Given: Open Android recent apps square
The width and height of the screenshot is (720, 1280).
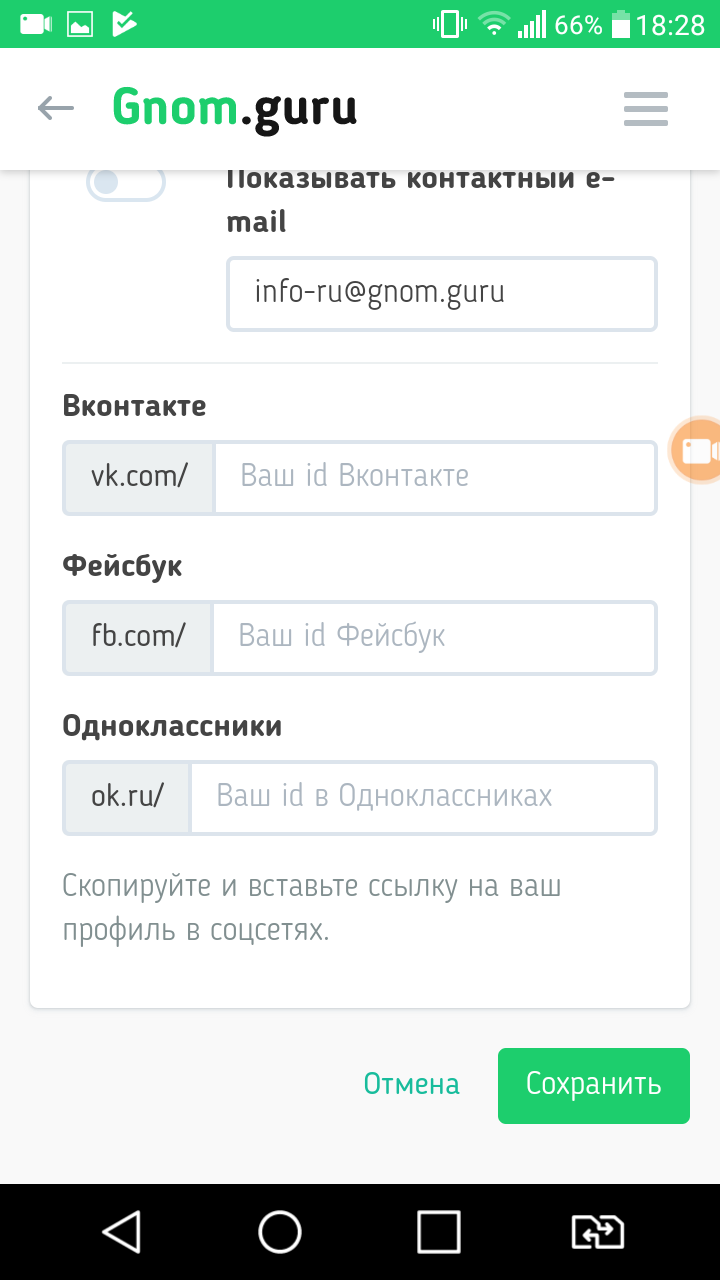Looking at the screenshot, I should point(438,1231).
